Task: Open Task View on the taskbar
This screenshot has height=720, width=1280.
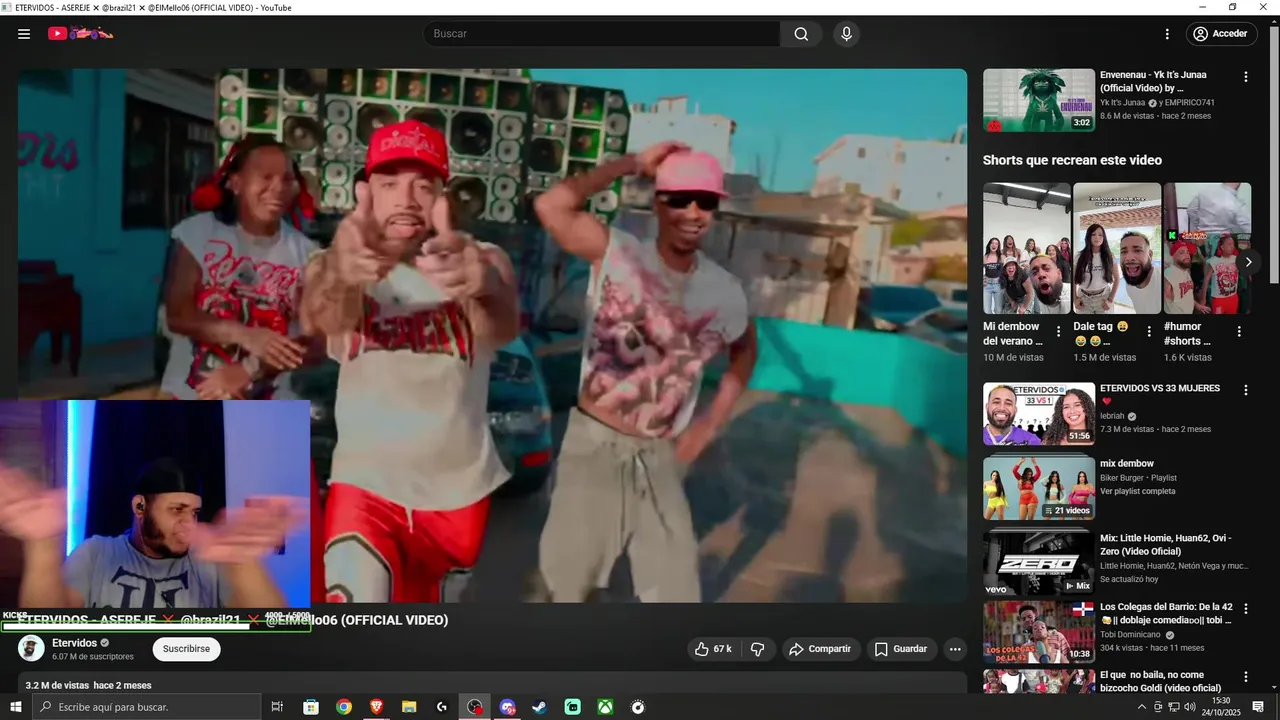Action: pos(277,707)
